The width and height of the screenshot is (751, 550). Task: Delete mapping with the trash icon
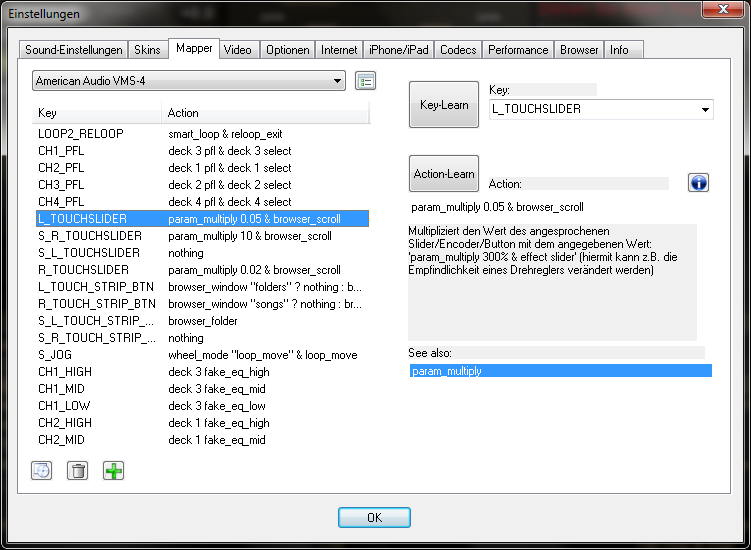pyautogui.click(x=78, y=470)
